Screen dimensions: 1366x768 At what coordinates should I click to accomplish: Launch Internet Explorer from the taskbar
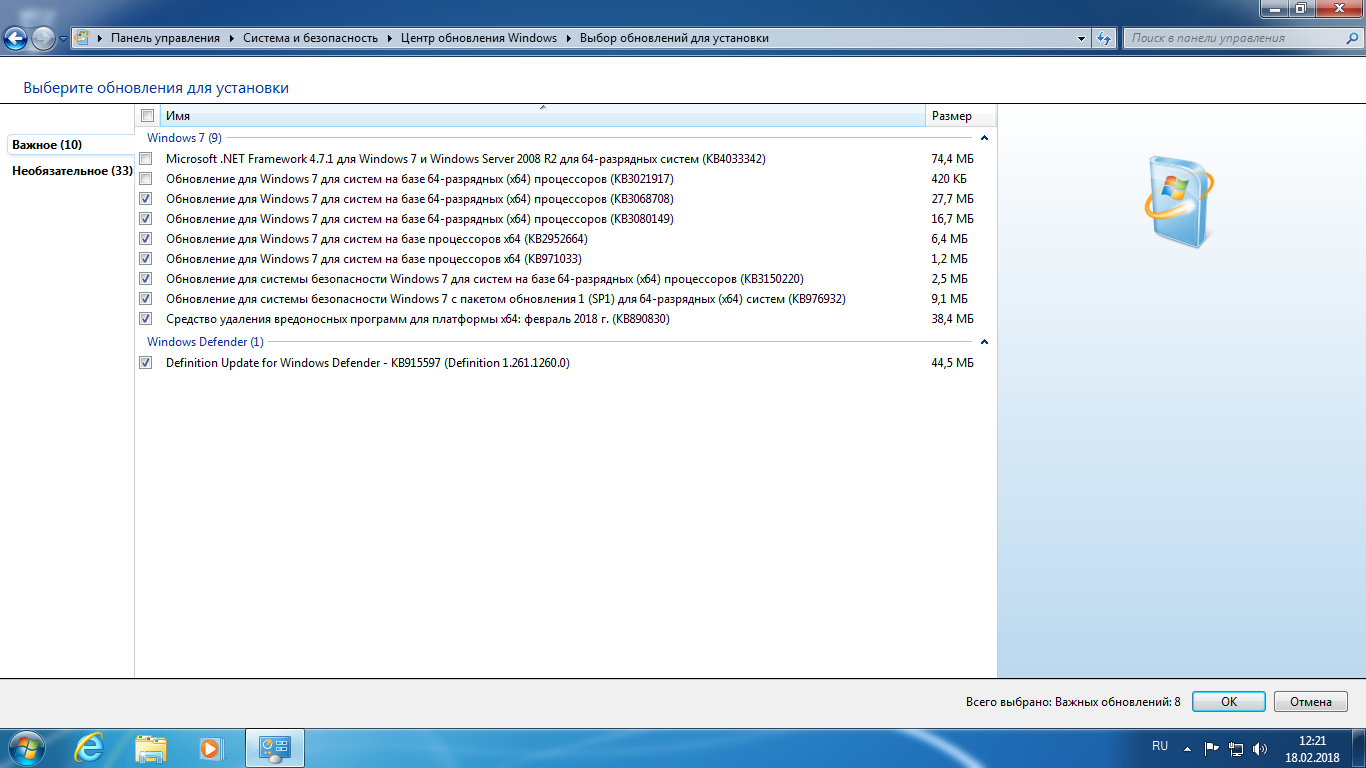coord(90,748)
